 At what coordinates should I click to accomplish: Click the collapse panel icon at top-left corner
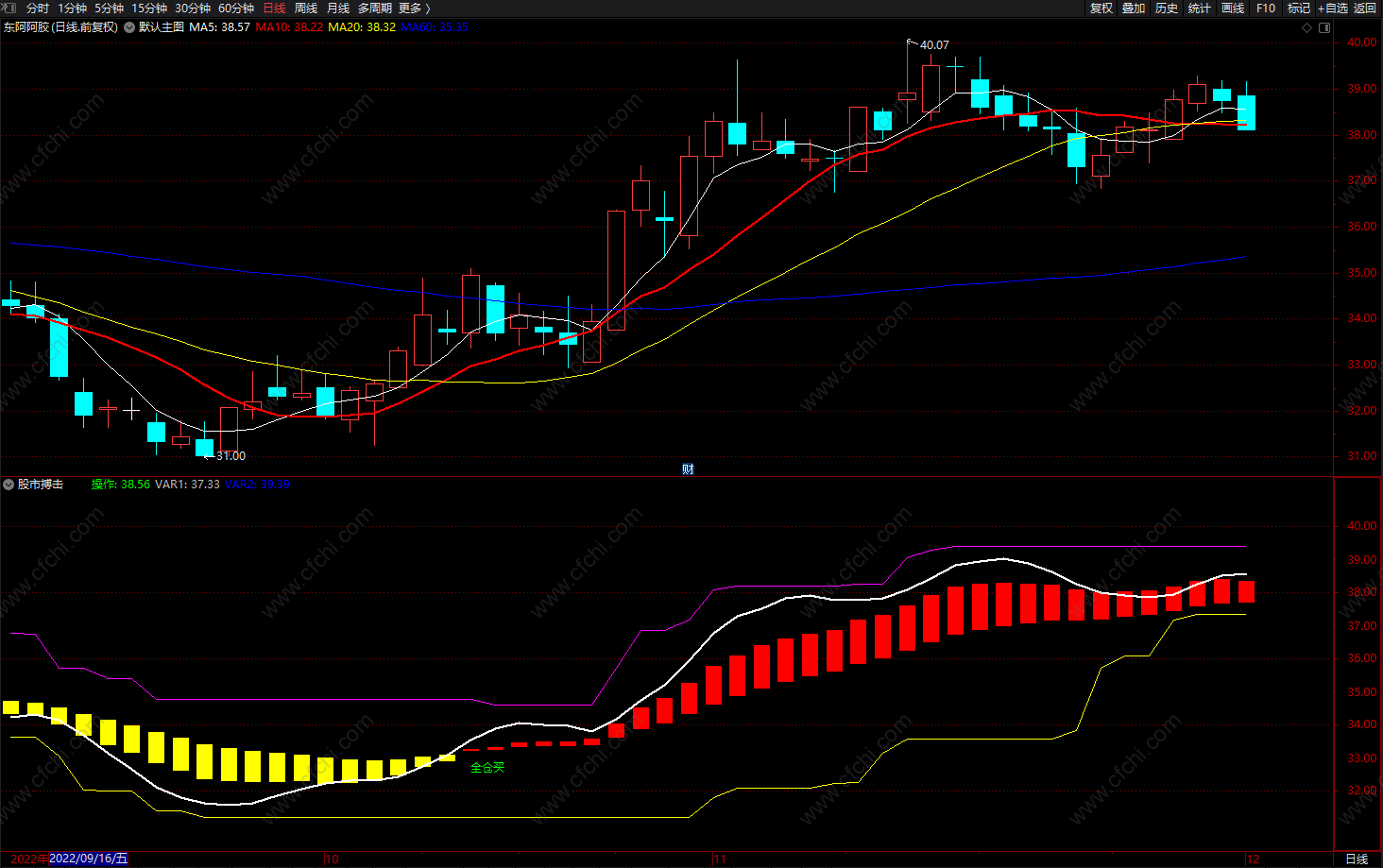pos(9,8)
